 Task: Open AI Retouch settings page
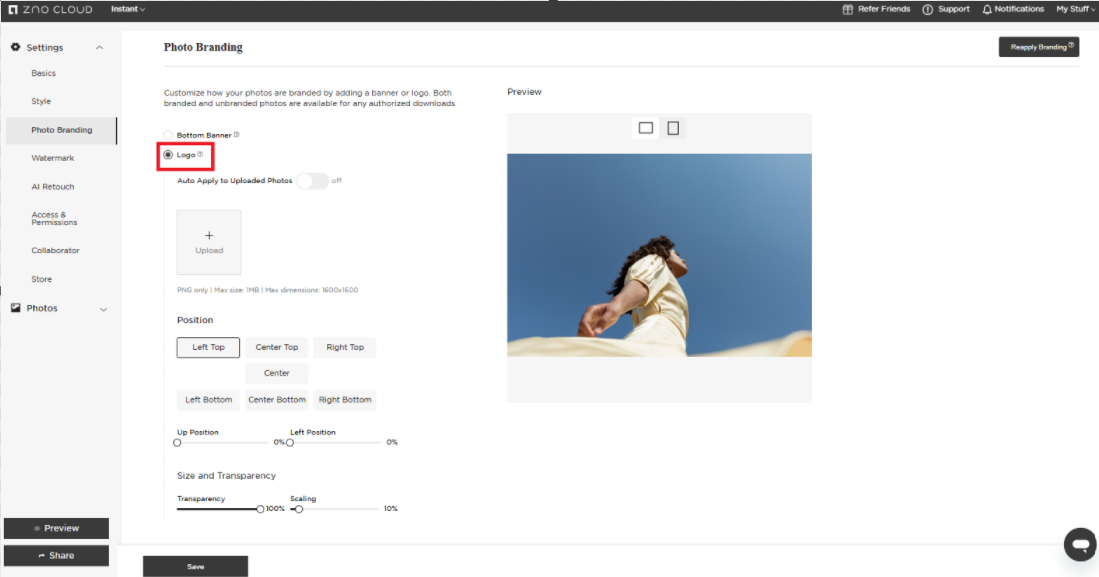(52, 187)
